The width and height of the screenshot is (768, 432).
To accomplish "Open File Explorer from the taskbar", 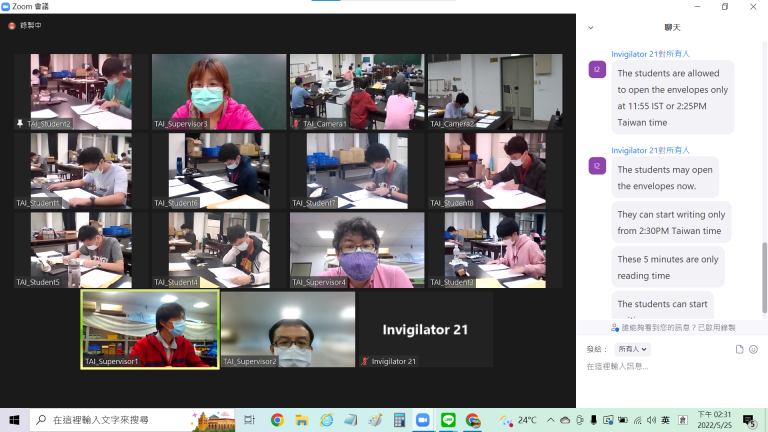I will coord(303,420).
